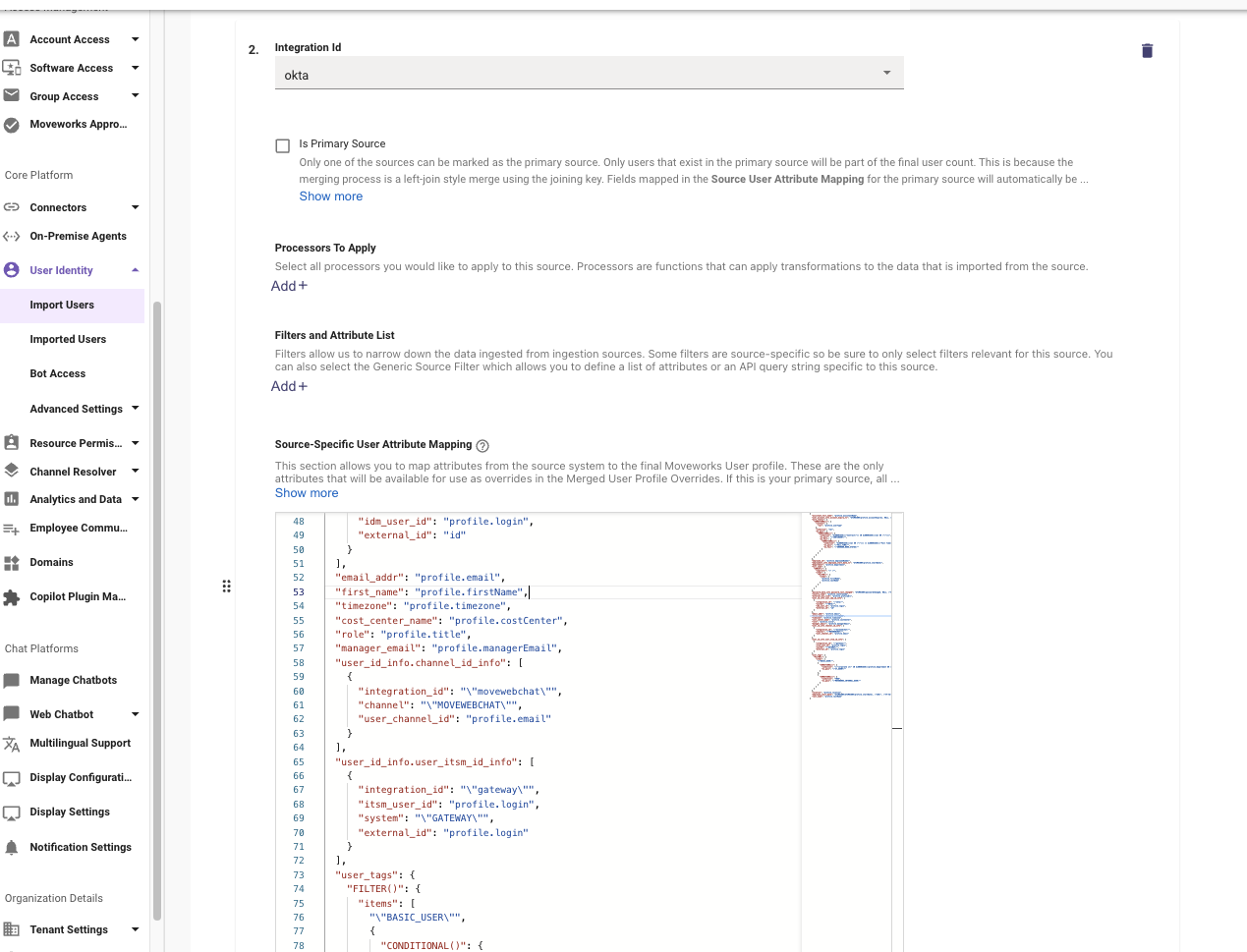Click the Account Access sidebar icon

12,39
